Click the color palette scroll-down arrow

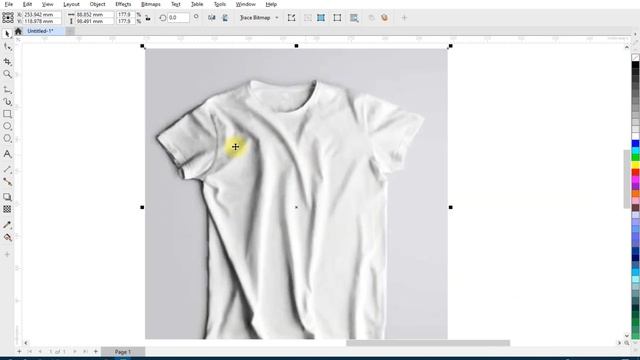click(636, 343)
